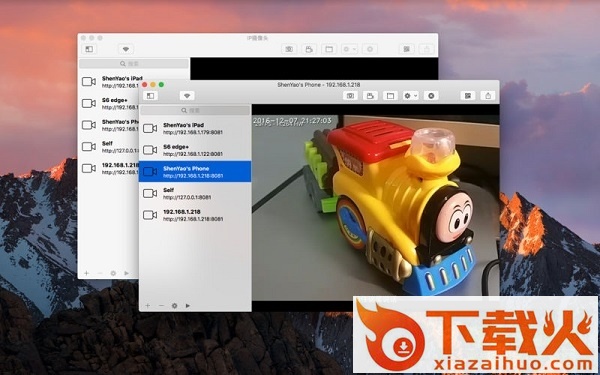This screenshot has height=375, width=600.
Task: Select 192.168.1.218 in the back window list
Action: [x=109, y=168]
